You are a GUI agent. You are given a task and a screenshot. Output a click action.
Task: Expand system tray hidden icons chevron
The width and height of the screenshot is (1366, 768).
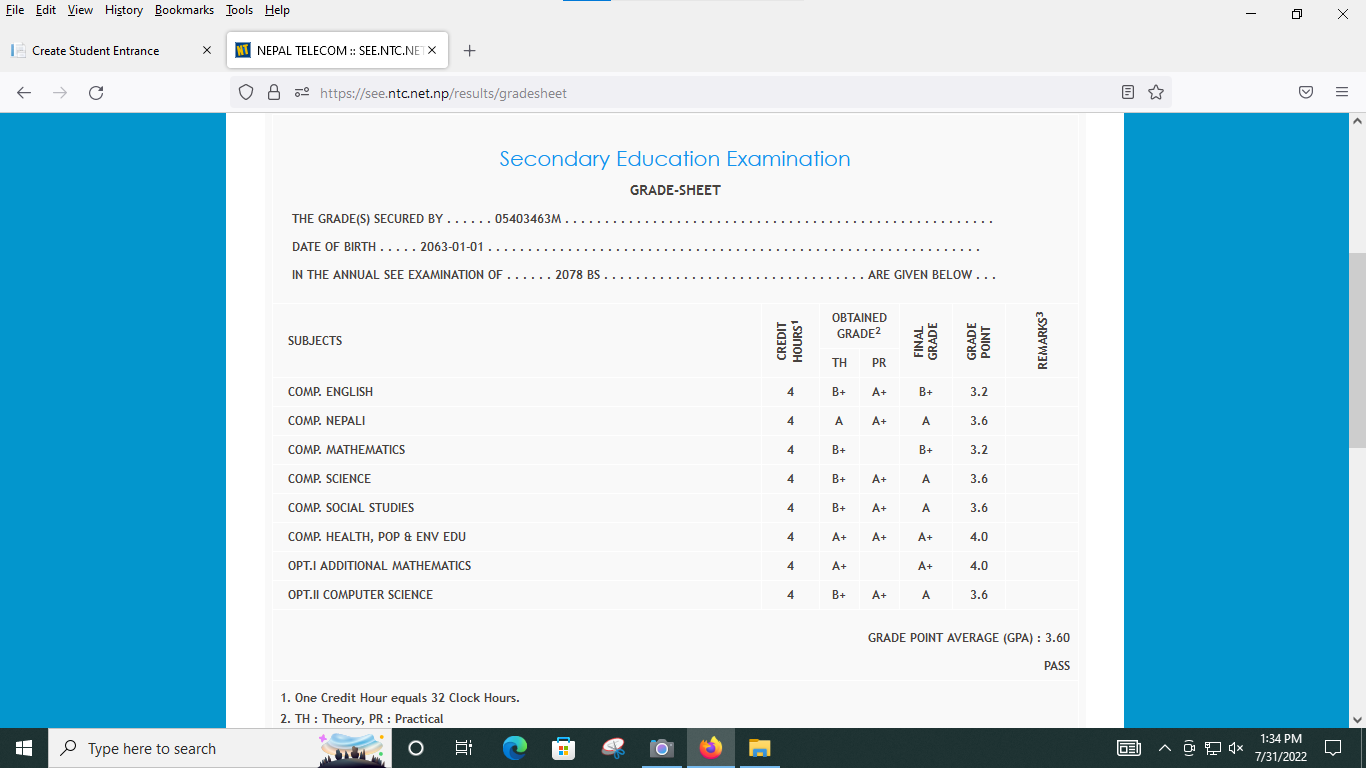[x=1164, y=748]
